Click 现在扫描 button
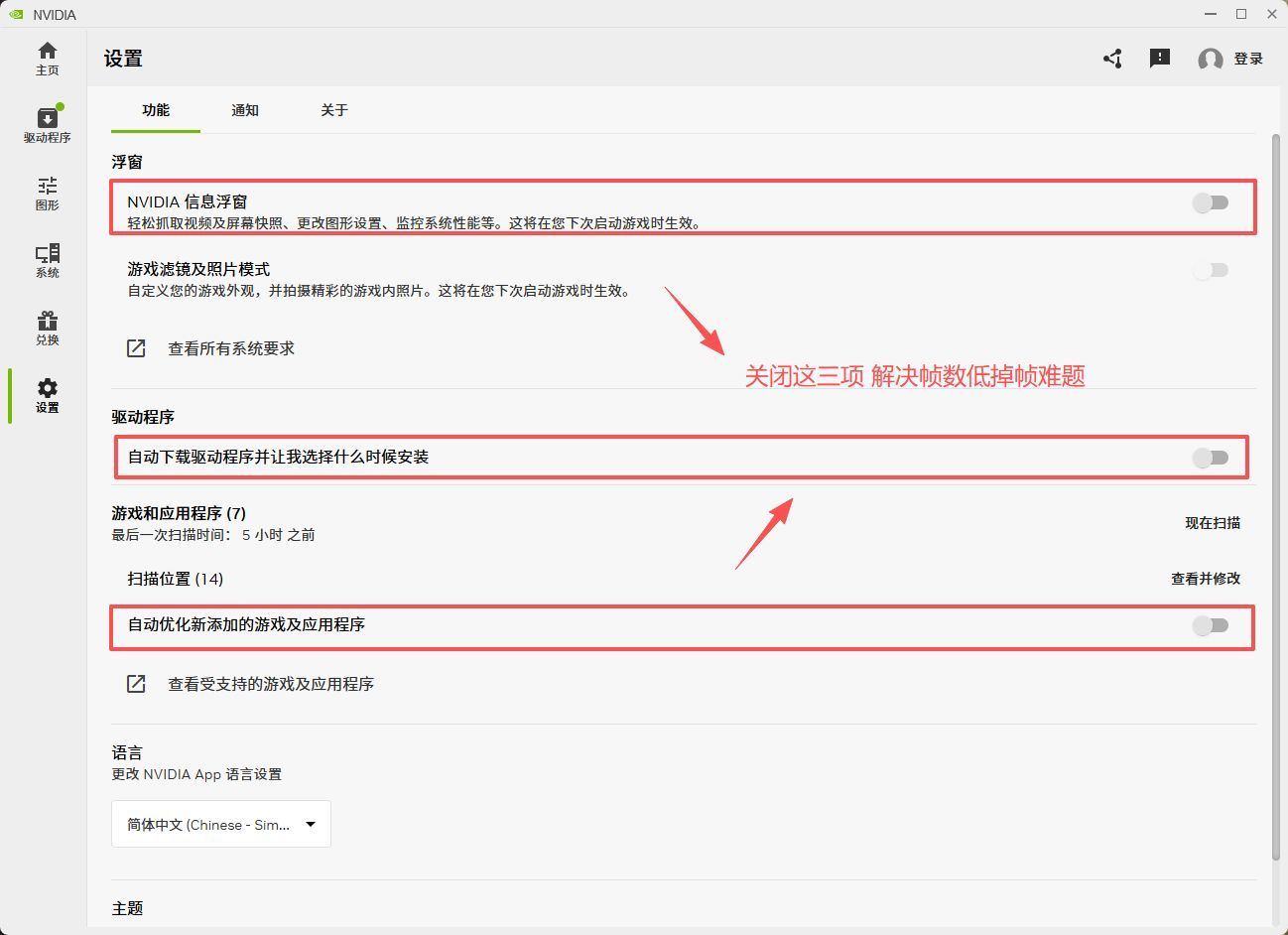 [1213, 523]
